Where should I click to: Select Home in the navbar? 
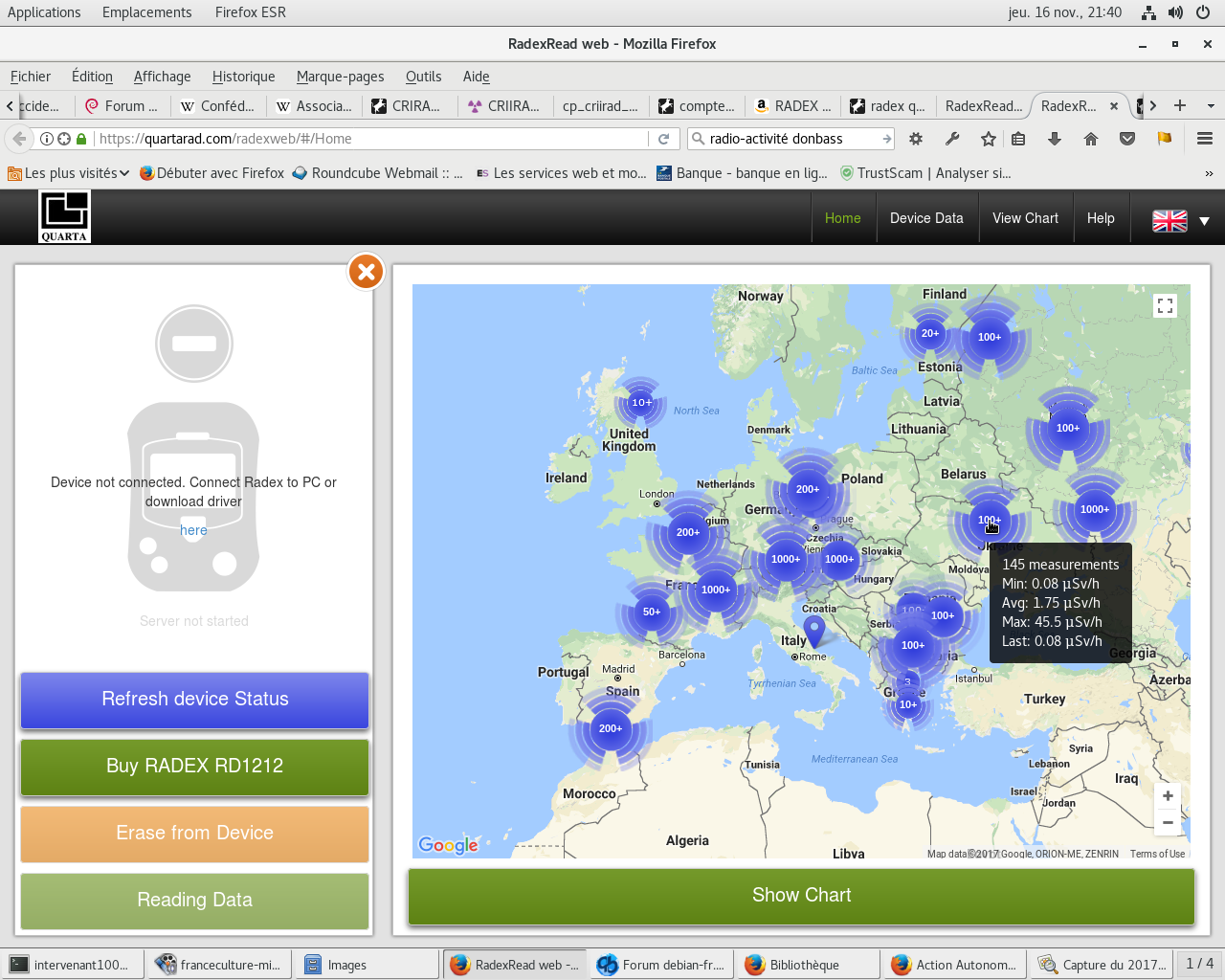coord(842,218)
